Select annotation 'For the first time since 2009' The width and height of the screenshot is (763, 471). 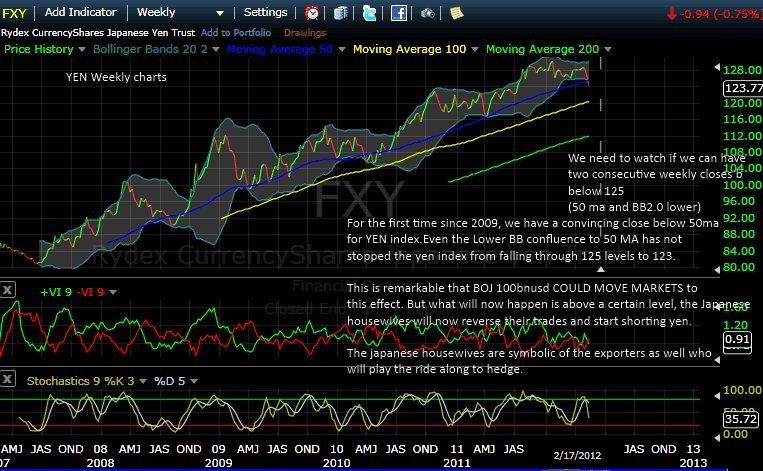pos(532,239)
